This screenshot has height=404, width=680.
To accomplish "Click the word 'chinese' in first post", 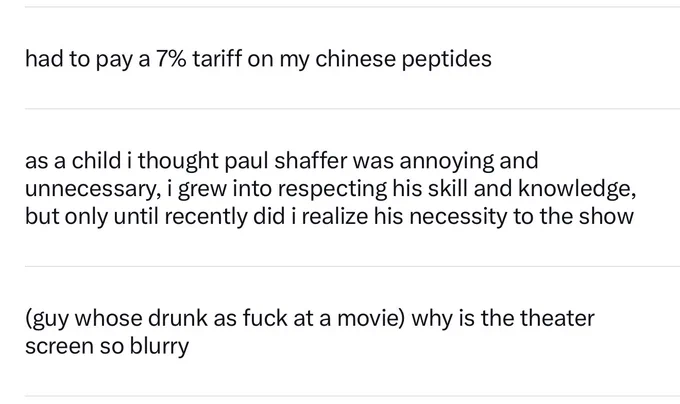I will pyautogui.click(x=355, y=58).
